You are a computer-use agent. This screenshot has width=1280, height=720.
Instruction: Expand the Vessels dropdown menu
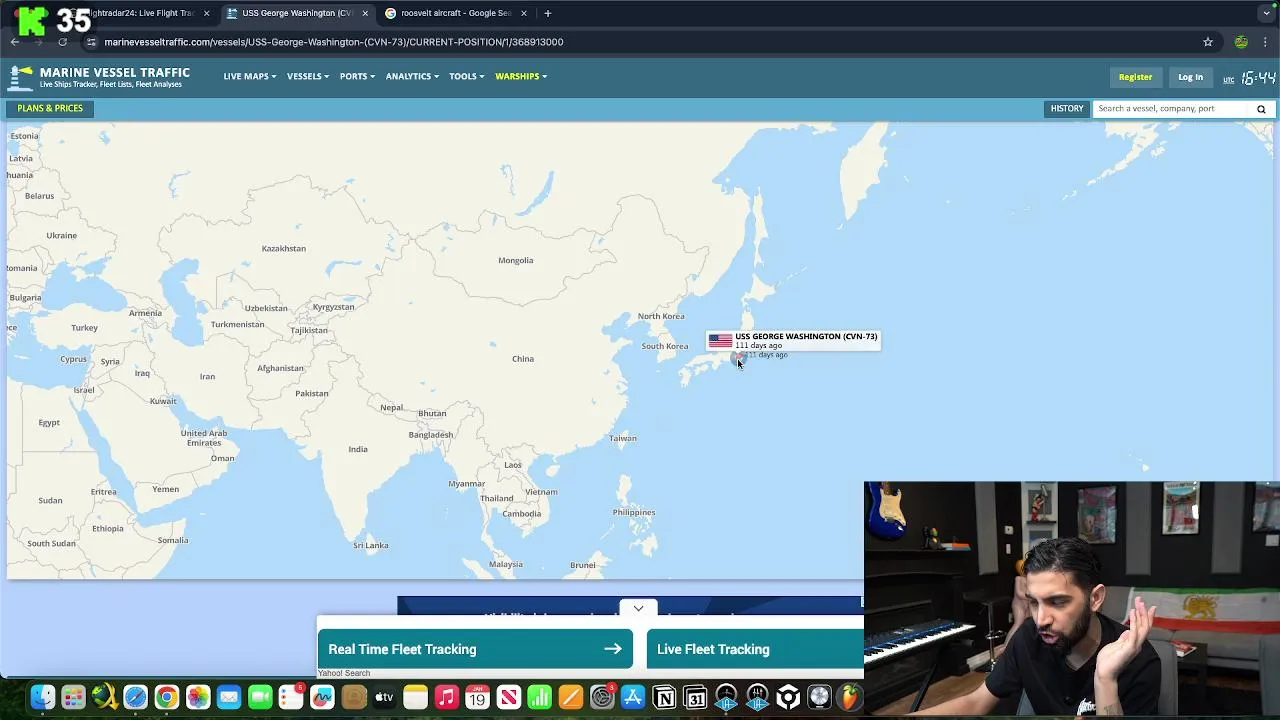(x=308, y=76)
